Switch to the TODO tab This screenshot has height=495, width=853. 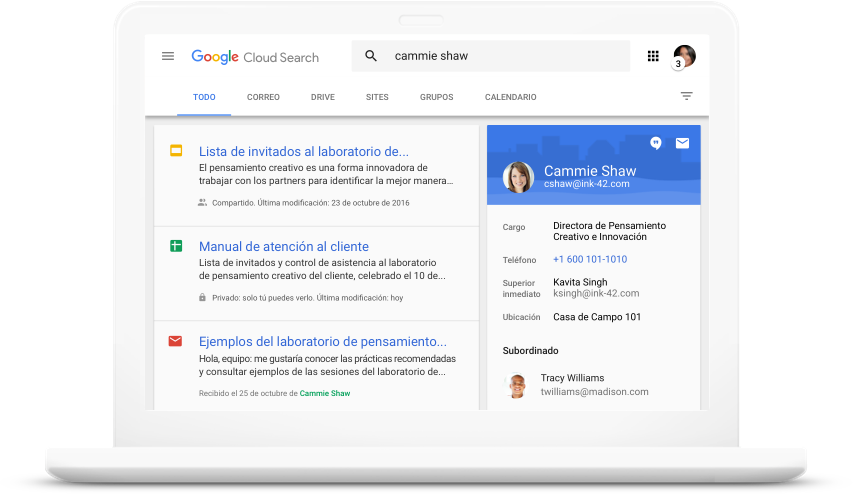204,97
